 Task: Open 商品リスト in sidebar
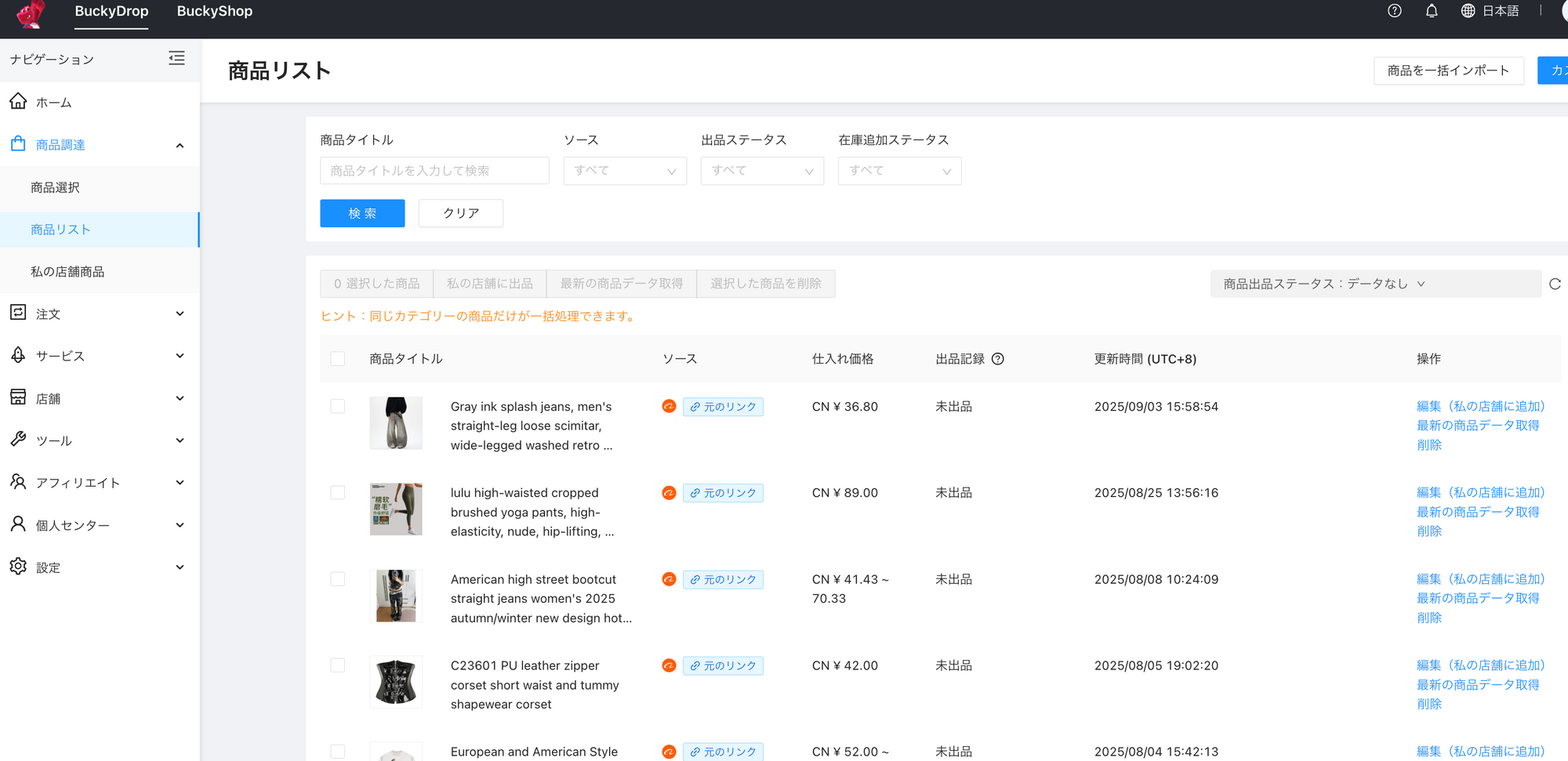100,230
